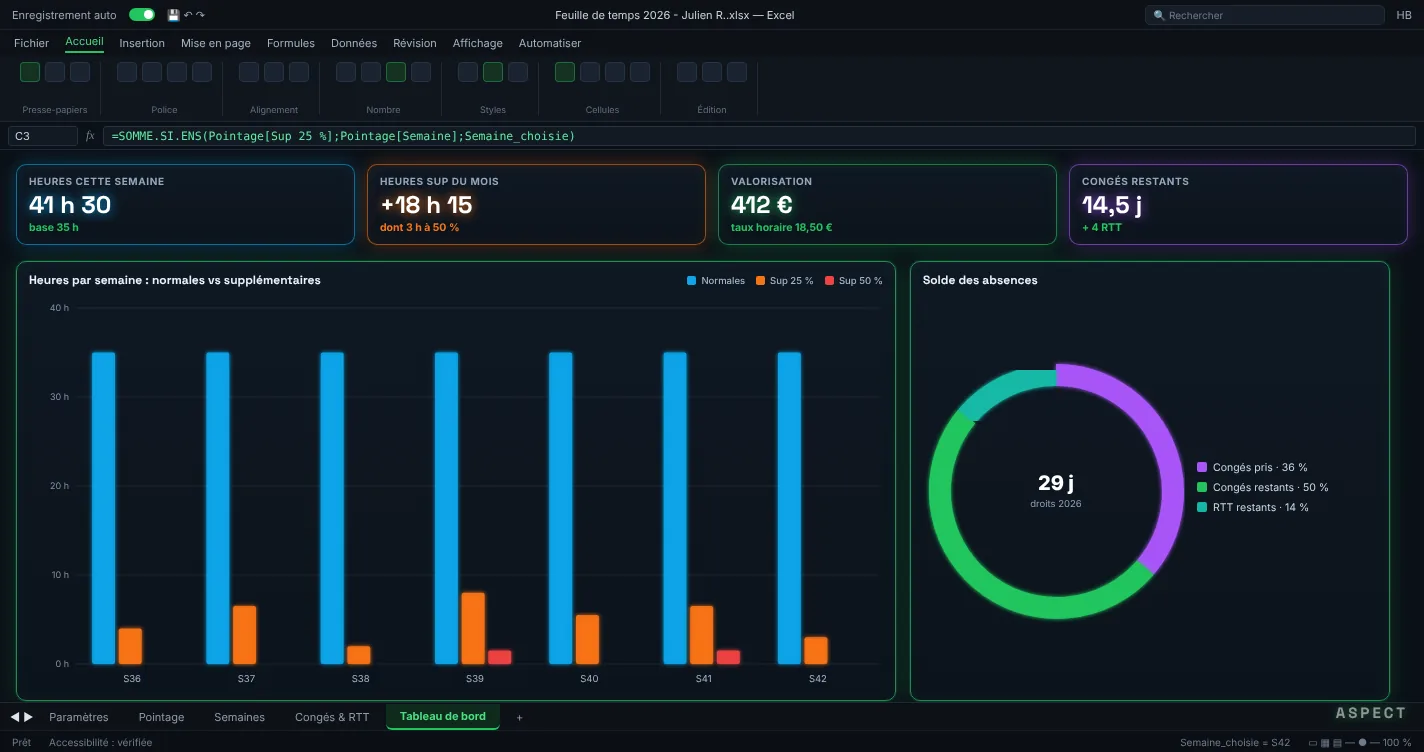Click the formula bar with SOMME.SI.ENS formula
1424x752 pixels.
tap(759, 136)
